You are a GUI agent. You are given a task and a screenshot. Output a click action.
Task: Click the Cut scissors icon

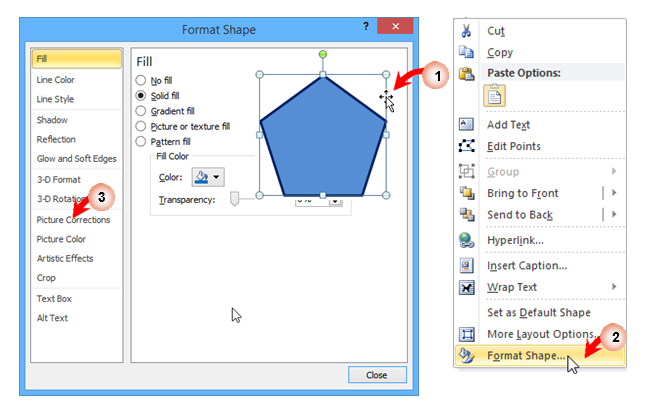point(466,31)
